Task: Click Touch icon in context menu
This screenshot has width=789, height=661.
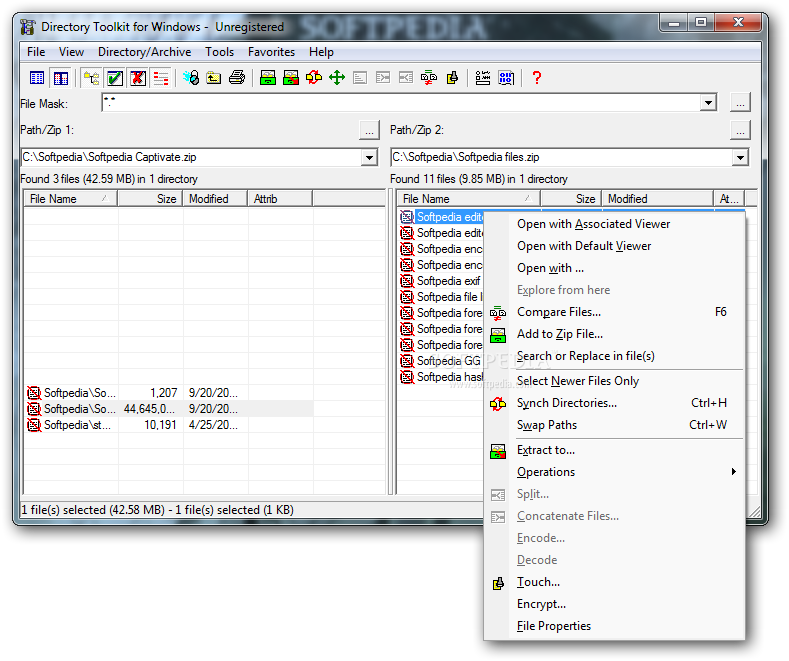Action: (x=498, y=583)
